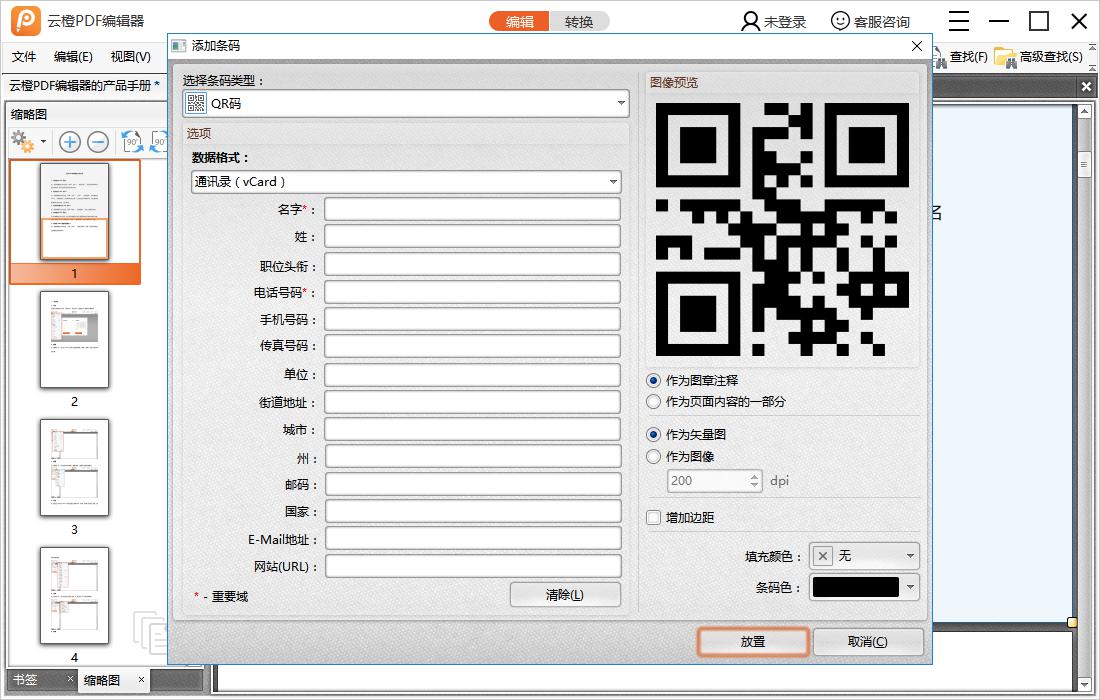Screen dimensions: 1100x700
Task: Click 高级查找(S) folder search icon
Action: (x=1006, y=58)
